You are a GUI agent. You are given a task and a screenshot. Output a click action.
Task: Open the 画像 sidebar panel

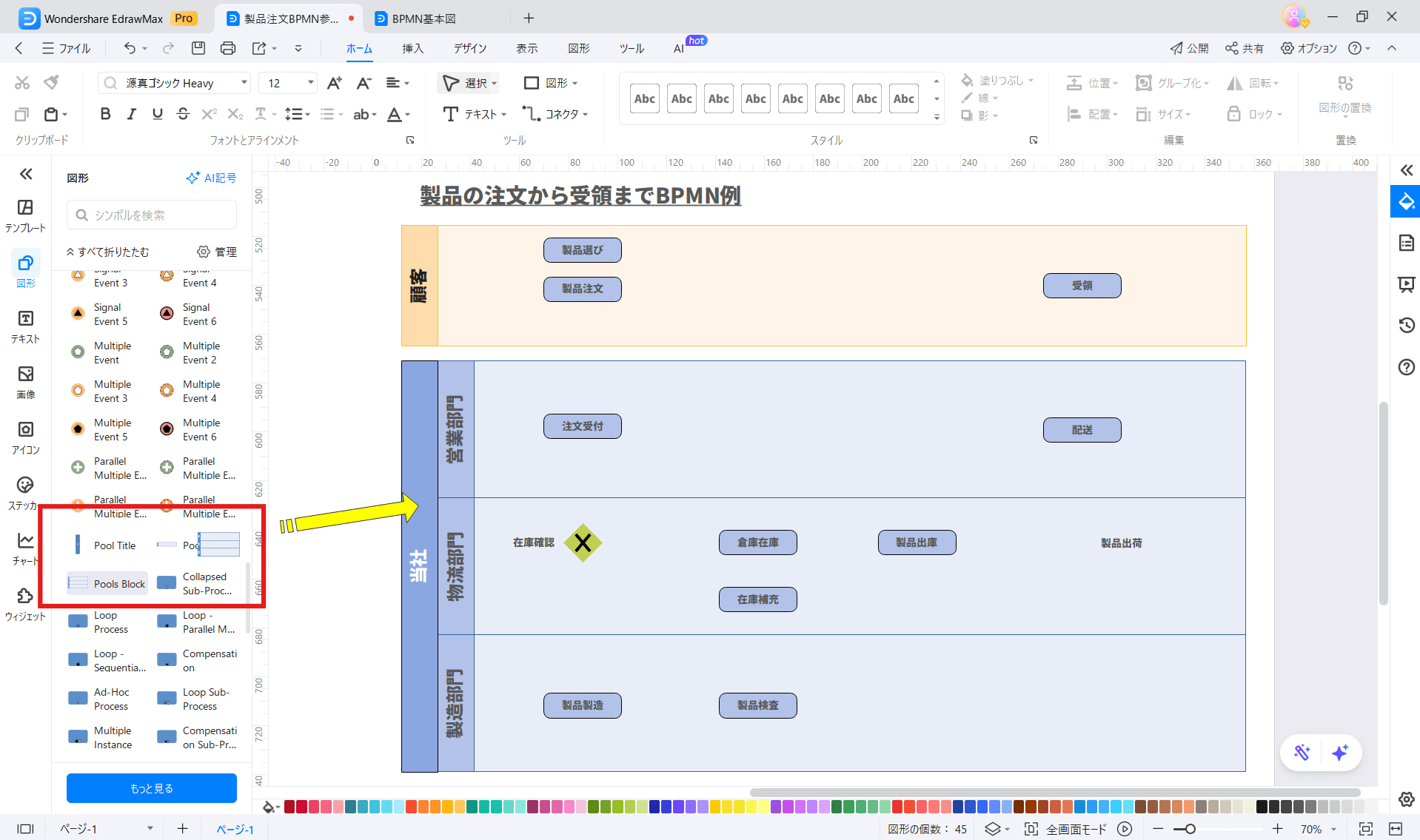click(25, 382)
